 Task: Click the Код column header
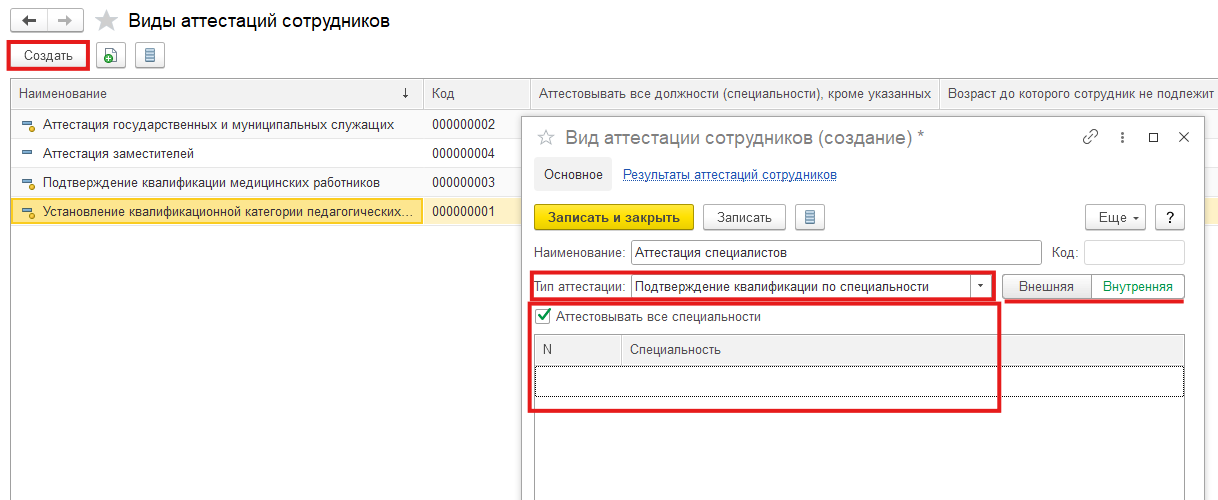pos(477,93)
